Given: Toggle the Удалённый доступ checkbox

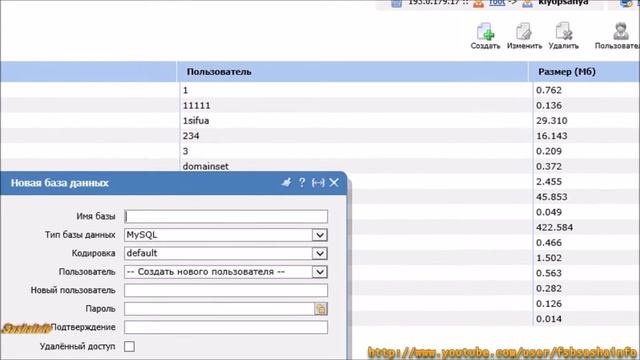Looking at the screenshot, I should tap(129, 347).
